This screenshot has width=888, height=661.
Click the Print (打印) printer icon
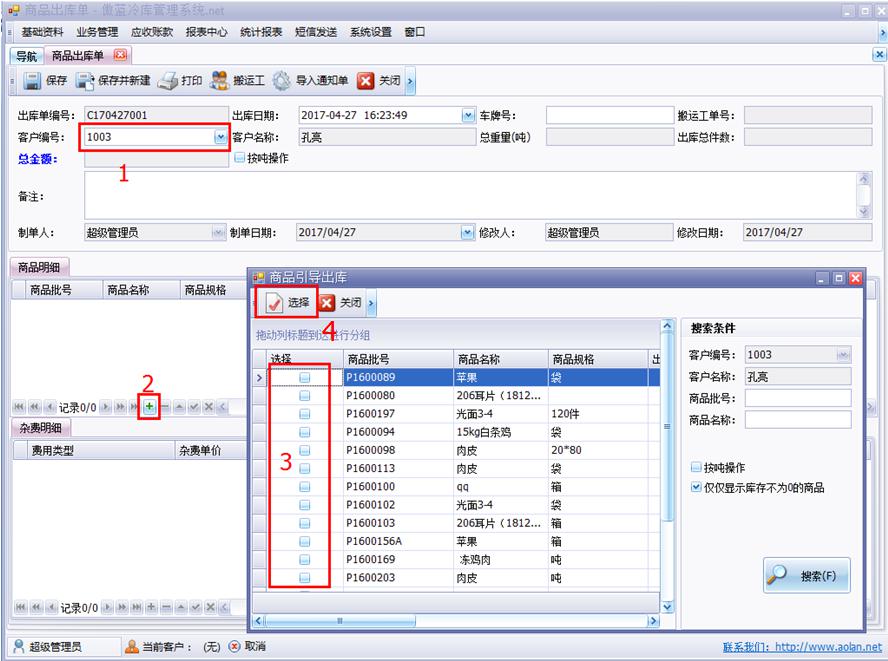point(168,81)
